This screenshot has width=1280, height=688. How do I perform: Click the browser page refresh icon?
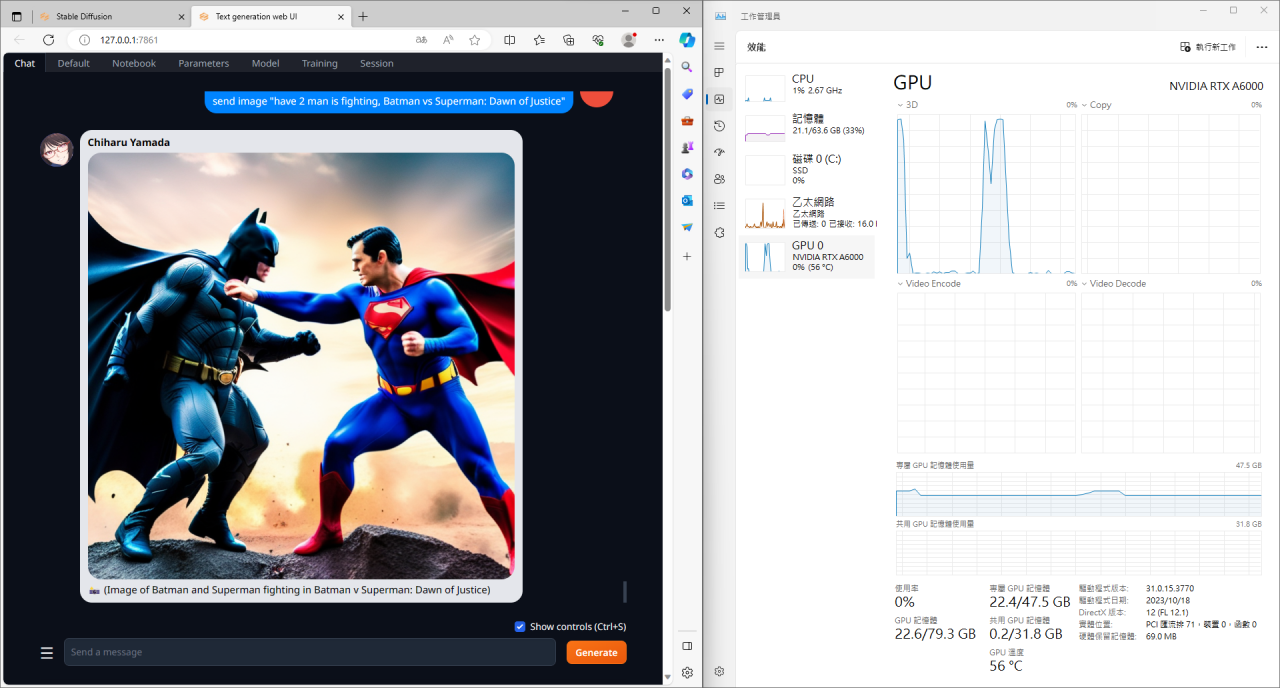pos(48,40)
